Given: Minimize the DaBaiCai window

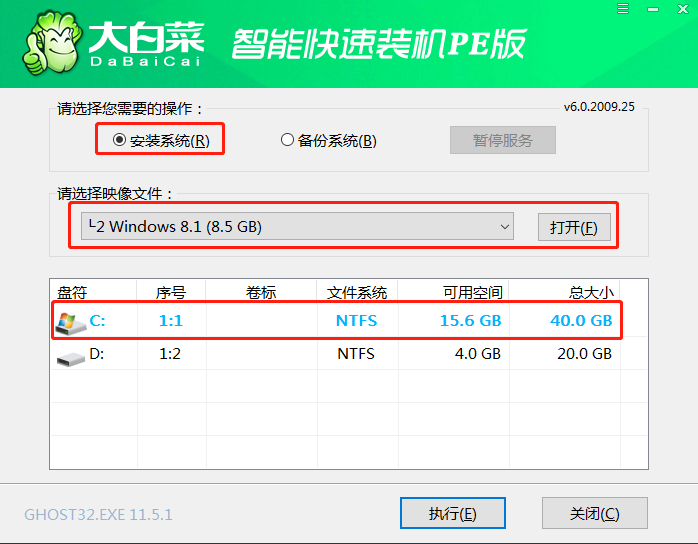Looking at the screenshot, I should click(x=653, y=9).
